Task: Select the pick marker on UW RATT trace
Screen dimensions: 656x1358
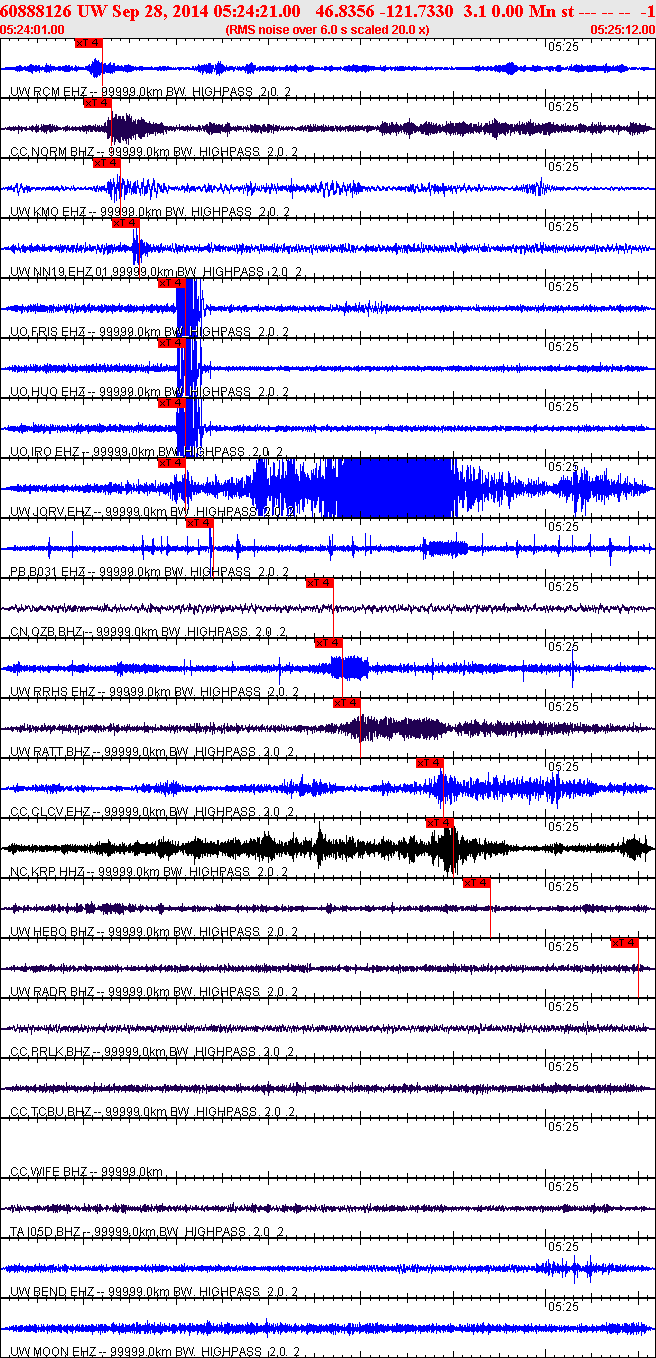Action: [347, 703]
